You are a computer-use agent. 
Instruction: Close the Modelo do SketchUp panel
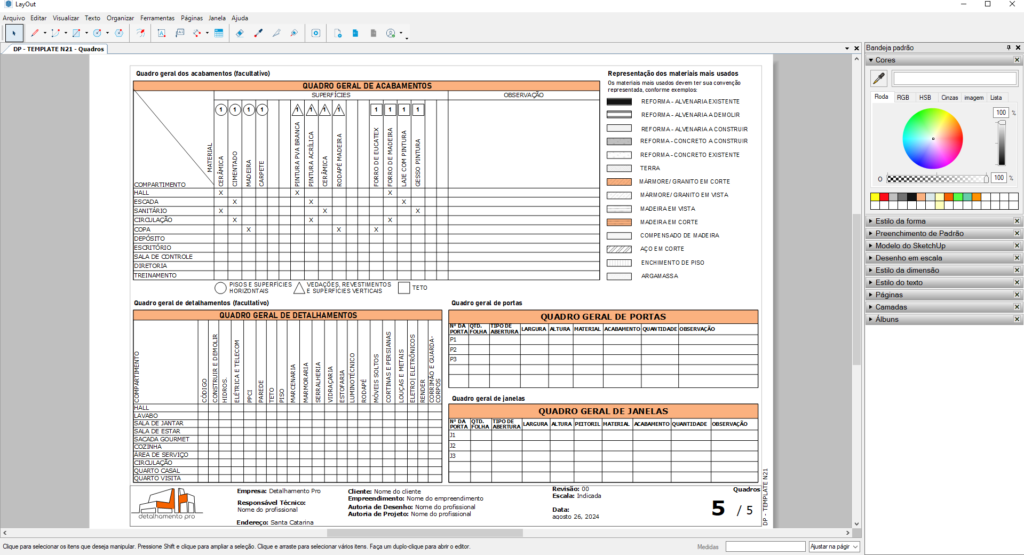pos(1017,246)
